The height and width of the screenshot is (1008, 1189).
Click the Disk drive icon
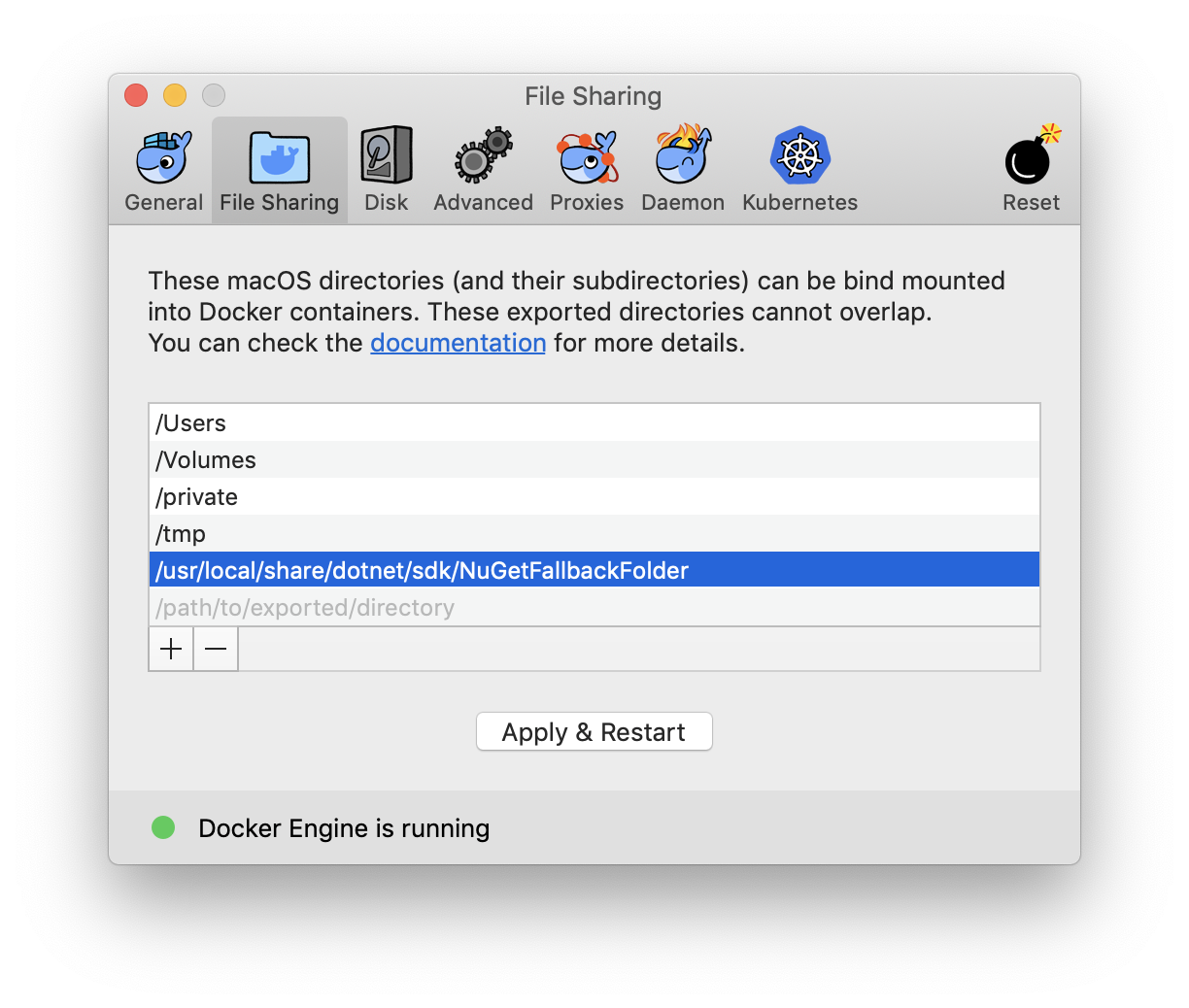(386, 155)
